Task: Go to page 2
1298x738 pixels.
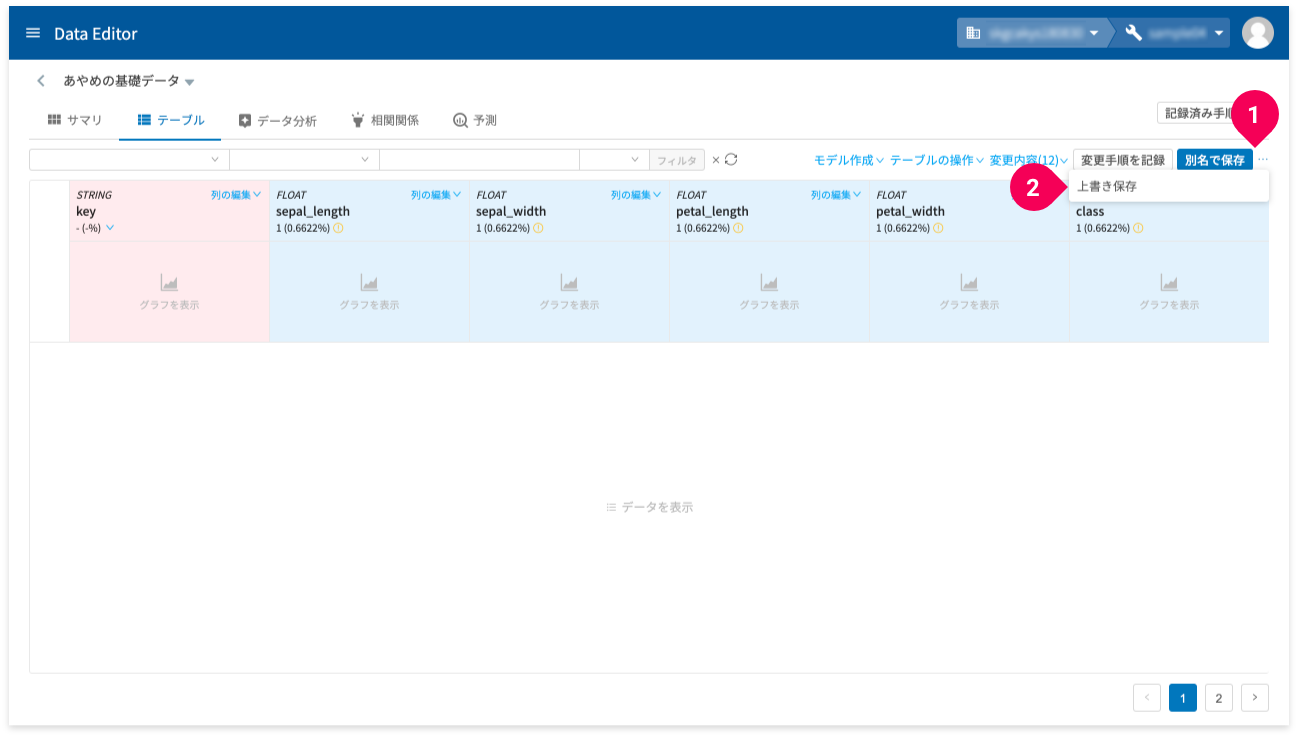Action: [x=1218, y=698]
